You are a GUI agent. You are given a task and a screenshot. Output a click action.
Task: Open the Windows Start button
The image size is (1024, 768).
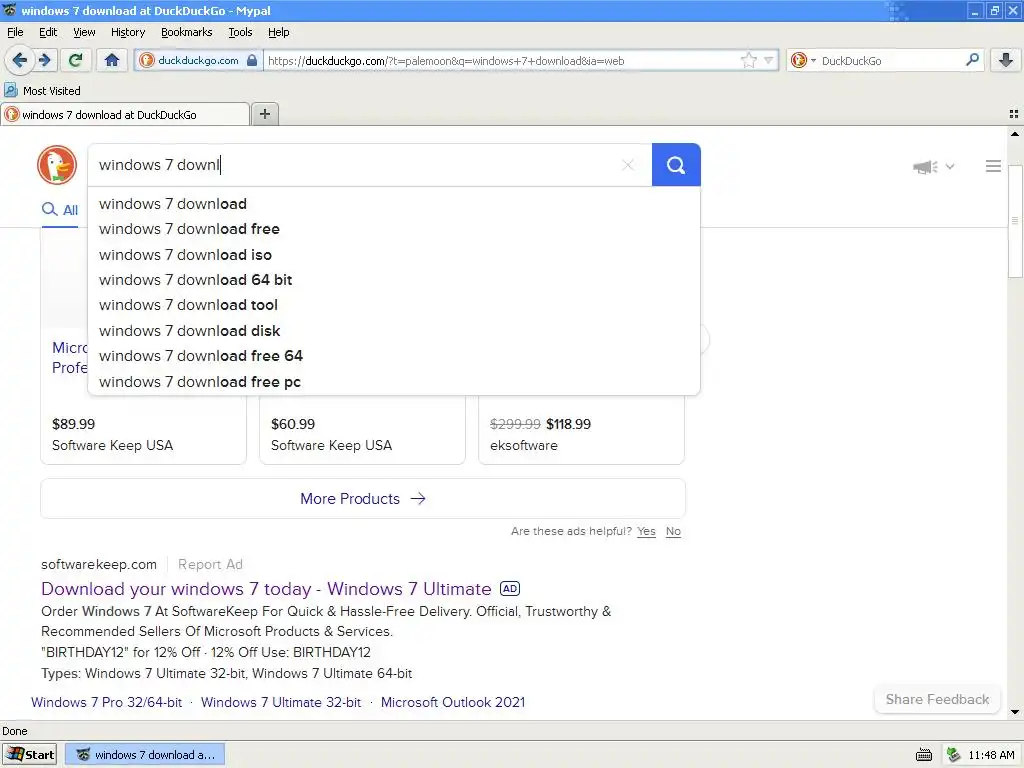[29, 754]
